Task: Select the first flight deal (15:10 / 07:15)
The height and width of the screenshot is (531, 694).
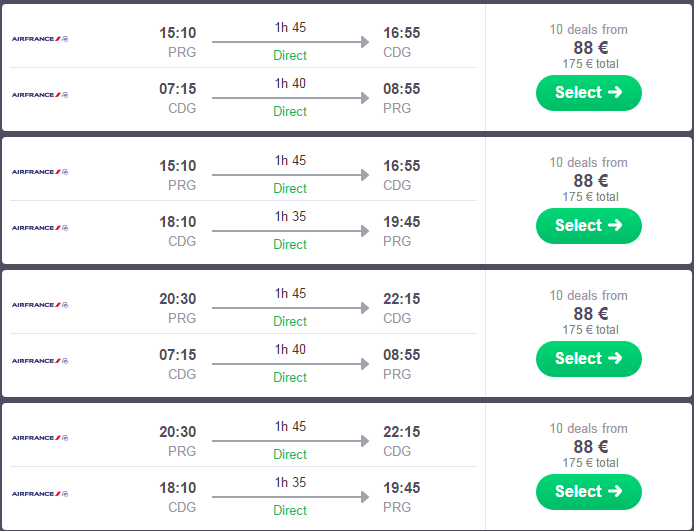Action: [x=588, y=93]
